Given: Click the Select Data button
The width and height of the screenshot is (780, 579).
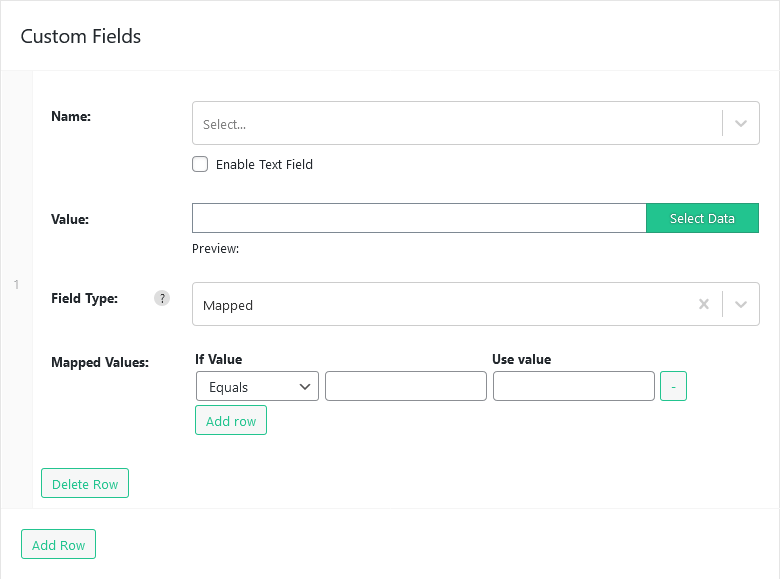Looking at the screenshot, I should click(702, 218).
